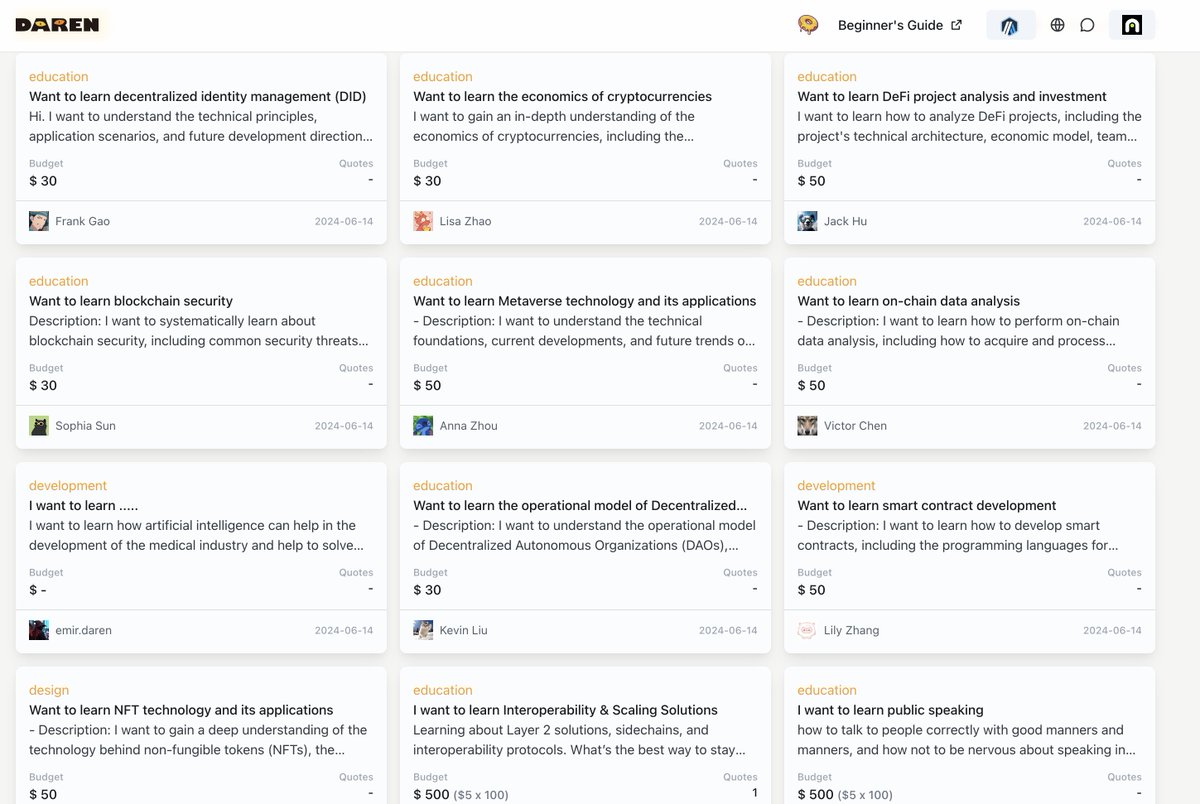1200x804 pixels.
Task: Click the DAREN logo
Action: 57,25
